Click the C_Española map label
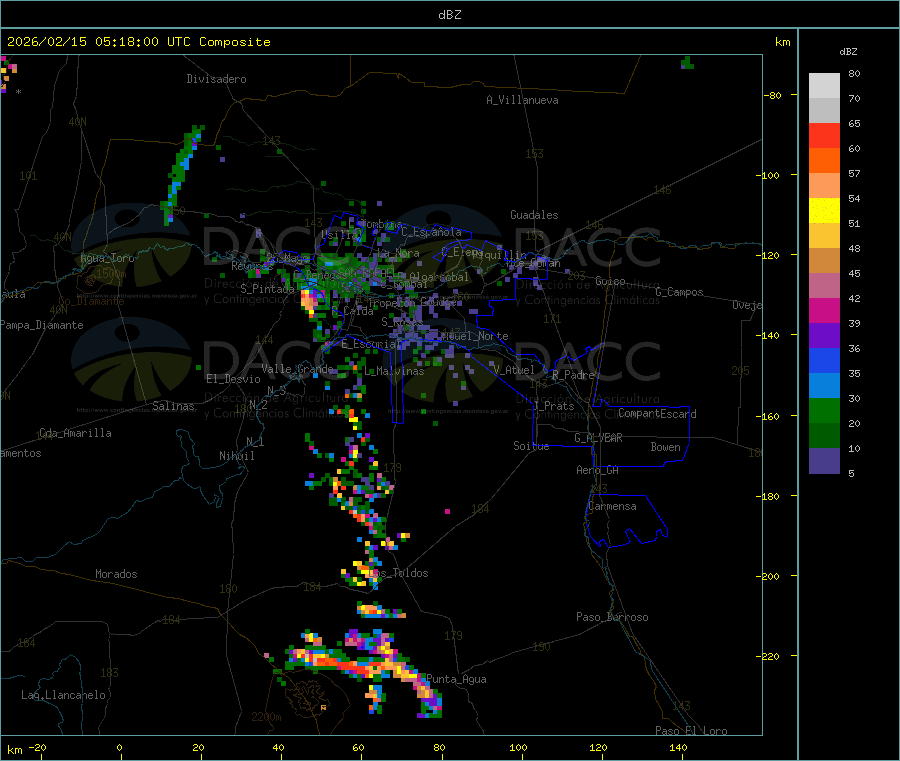900x761 pixels. pos(432,232)
